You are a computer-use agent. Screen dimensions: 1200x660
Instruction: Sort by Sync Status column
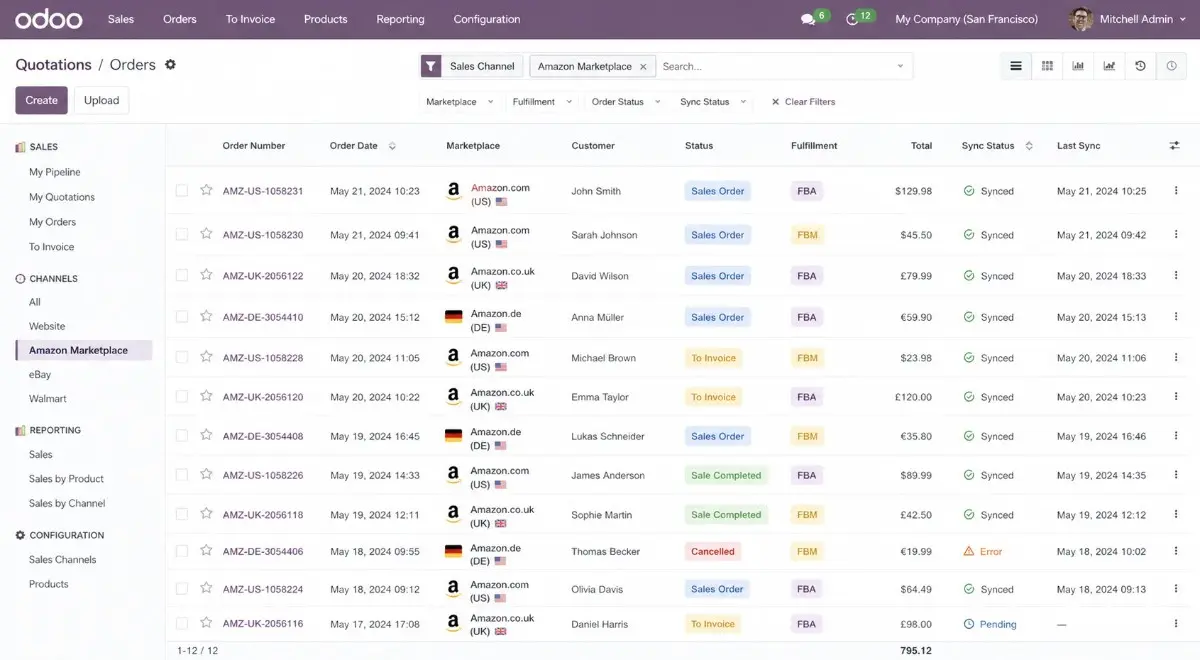(997, 146)
